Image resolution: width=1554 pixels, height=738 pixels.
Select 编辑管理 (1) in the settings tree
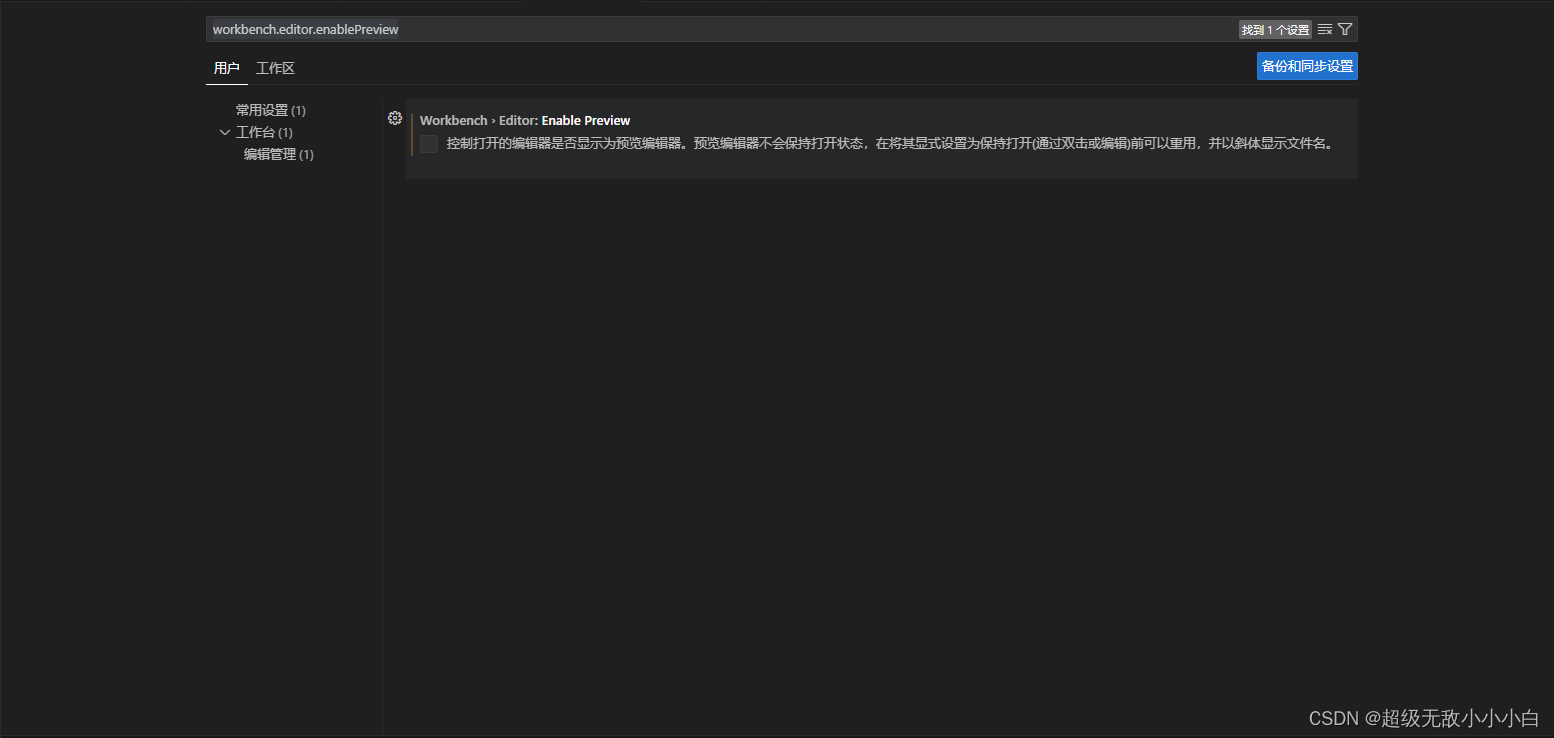tap(279, 154)
